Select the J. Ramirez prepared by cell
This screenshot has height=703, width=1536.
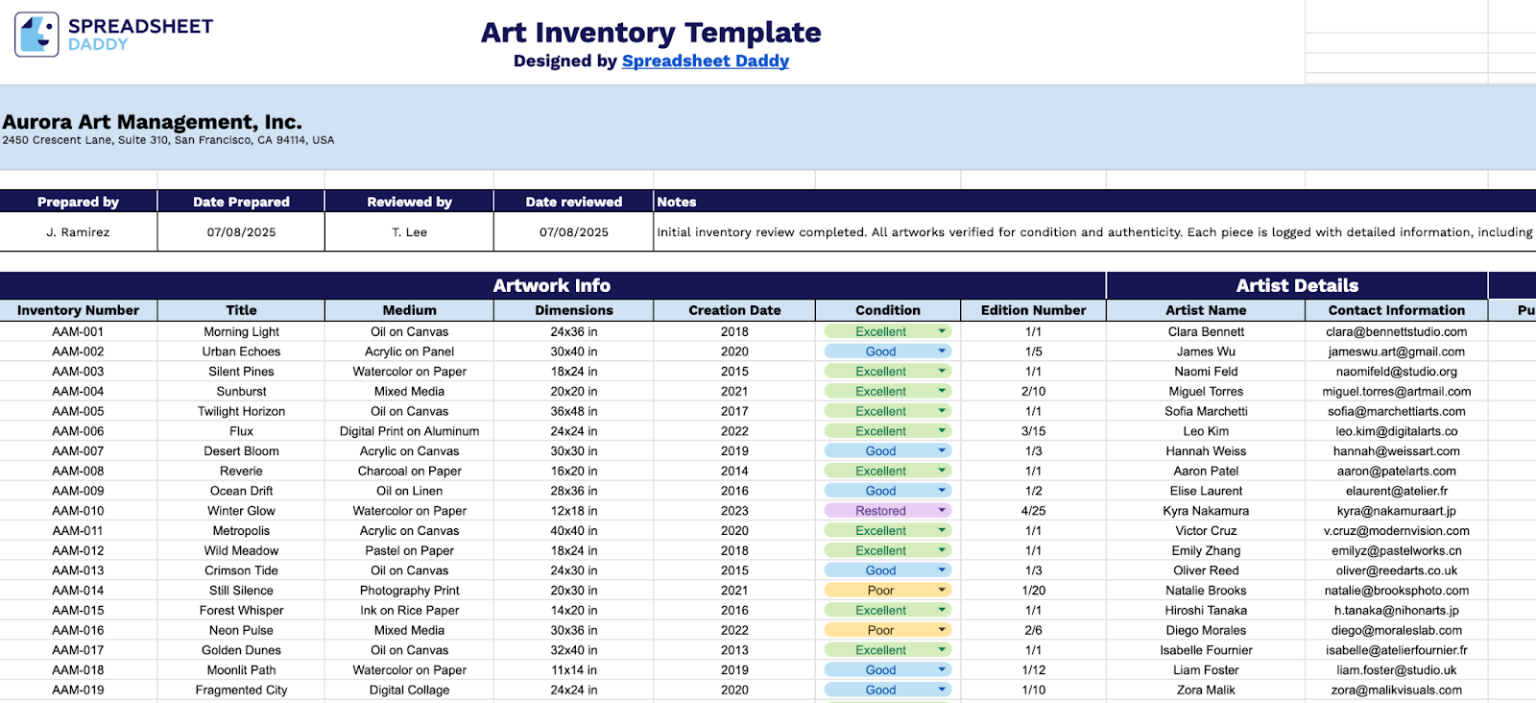(x=78, y=232)
